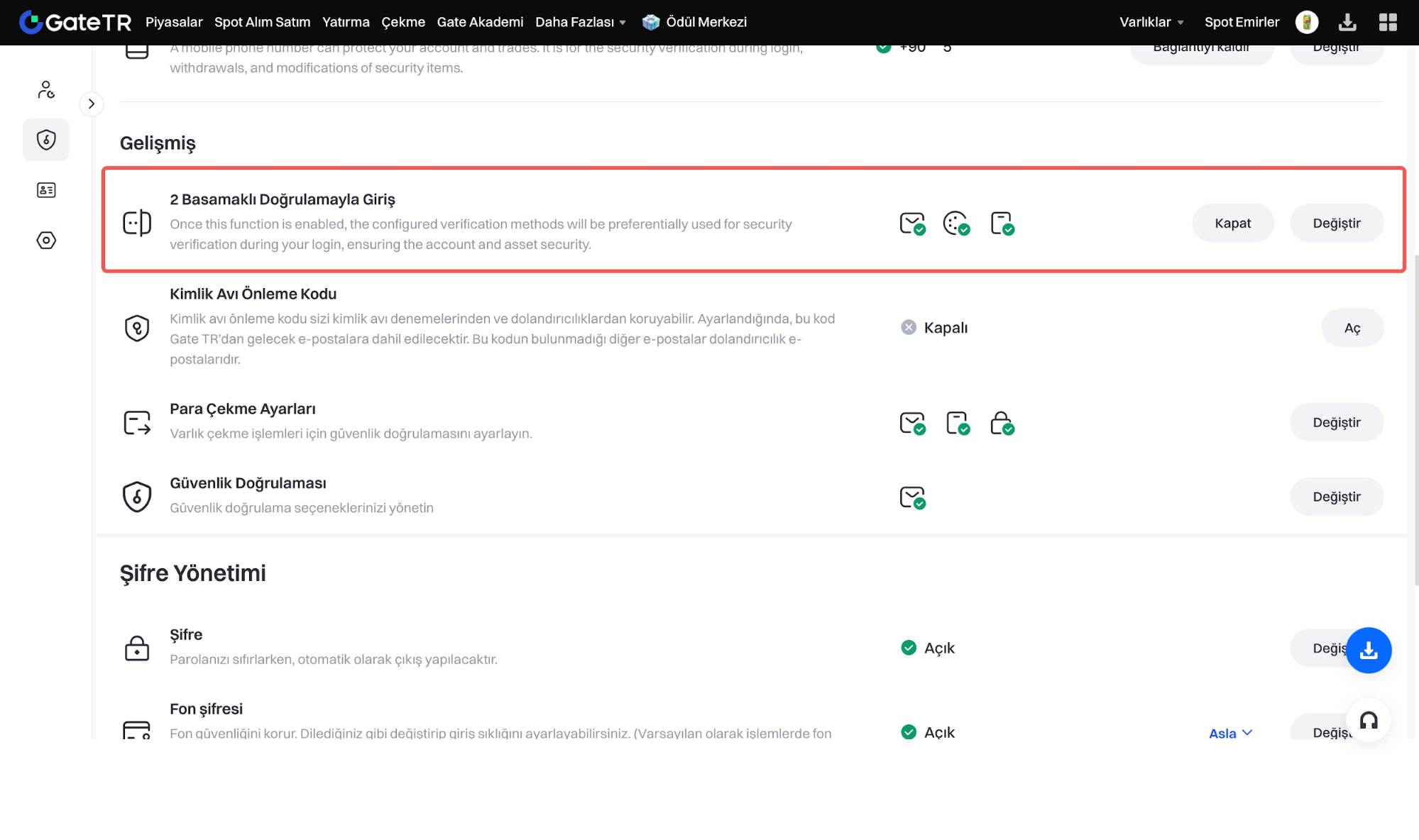This screenshot has height=840, width=1419.
Task: Click the apps grid icon in header
Action: [x=1387, y=23]
